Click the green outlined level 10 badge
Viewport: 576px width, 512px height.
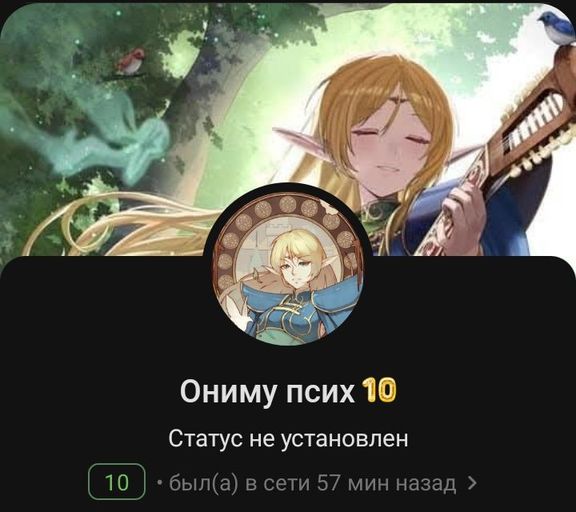tap(117, 482)
